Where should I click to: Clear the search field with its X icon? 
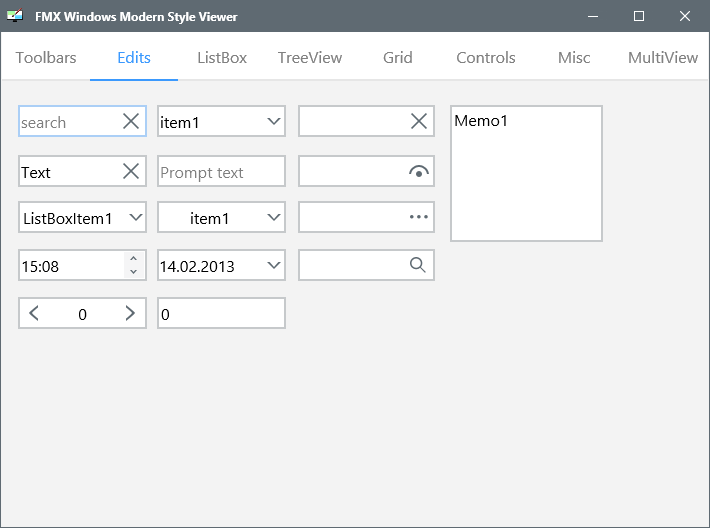point(131,121)
